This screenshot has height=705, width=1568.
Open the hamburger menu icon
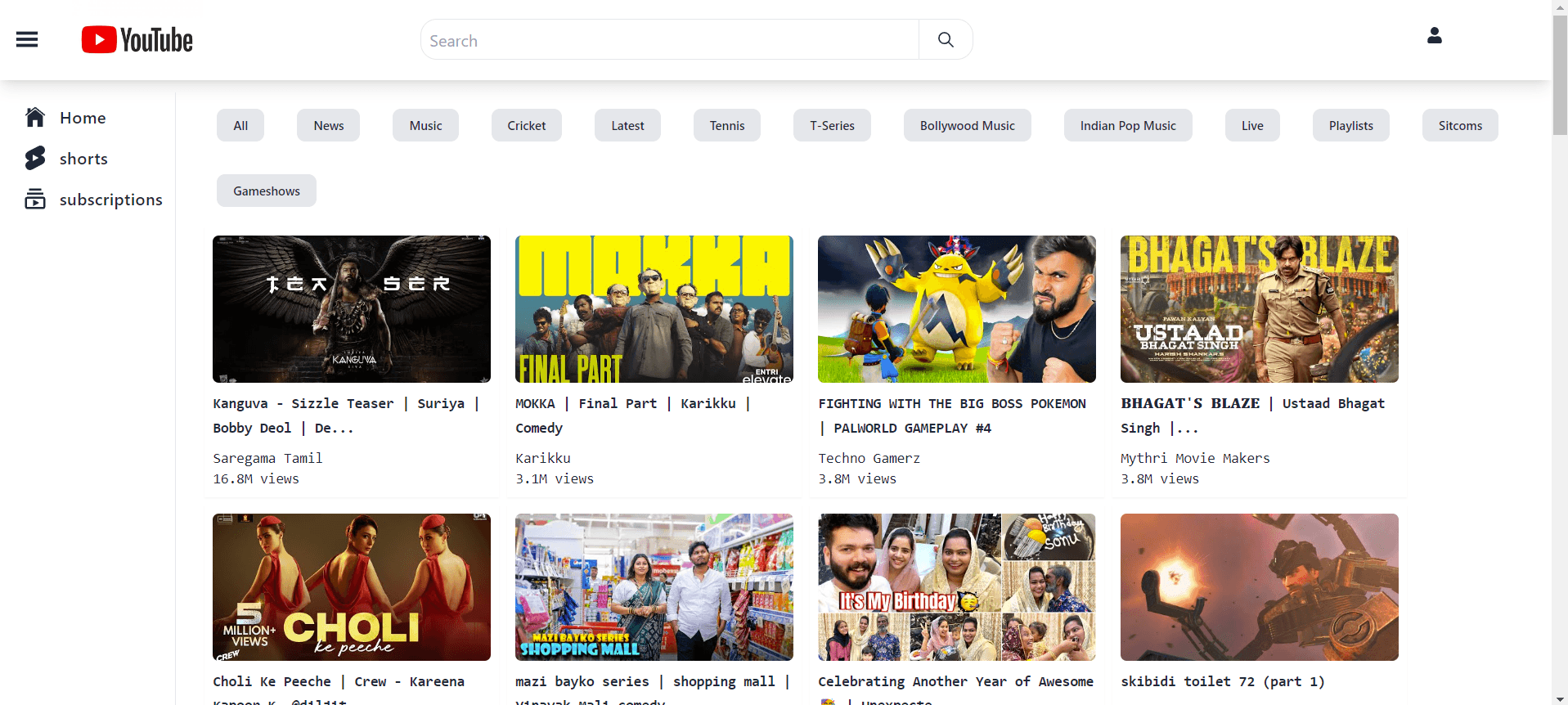pyautogui.click(x=27, y=39)
